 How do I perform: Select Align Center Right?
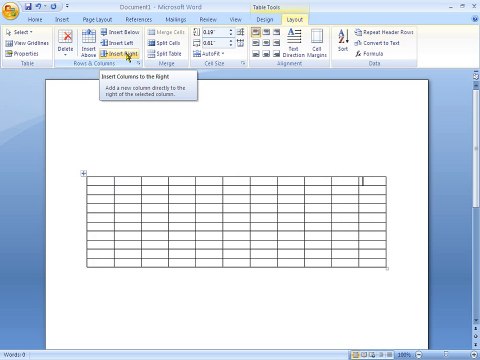pyautogui.click(x=276, y=43)
